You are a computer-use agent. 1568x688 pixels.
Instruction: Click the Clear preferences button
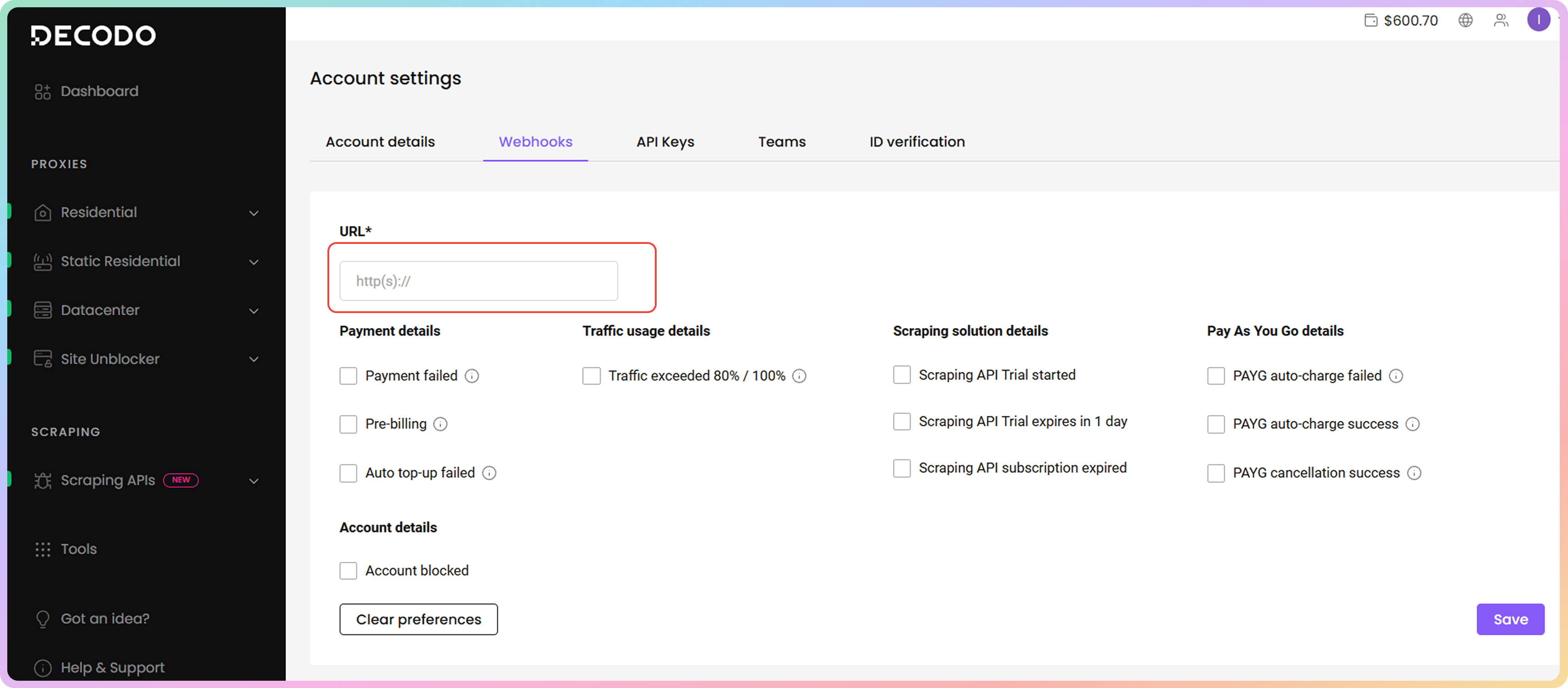tap(418, 619)
